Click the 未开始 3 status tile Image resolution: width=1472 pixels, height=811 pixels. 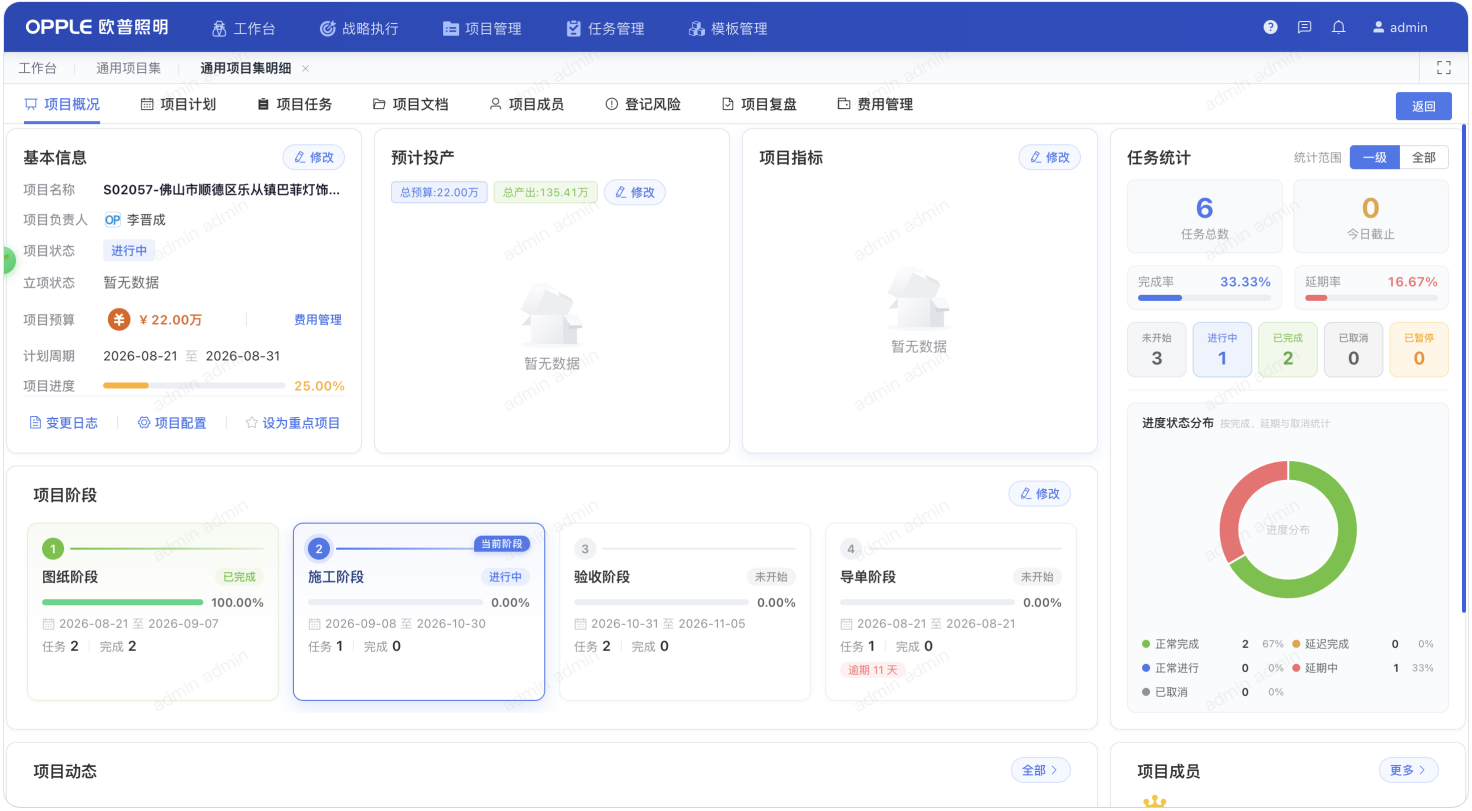[1157, 349]
